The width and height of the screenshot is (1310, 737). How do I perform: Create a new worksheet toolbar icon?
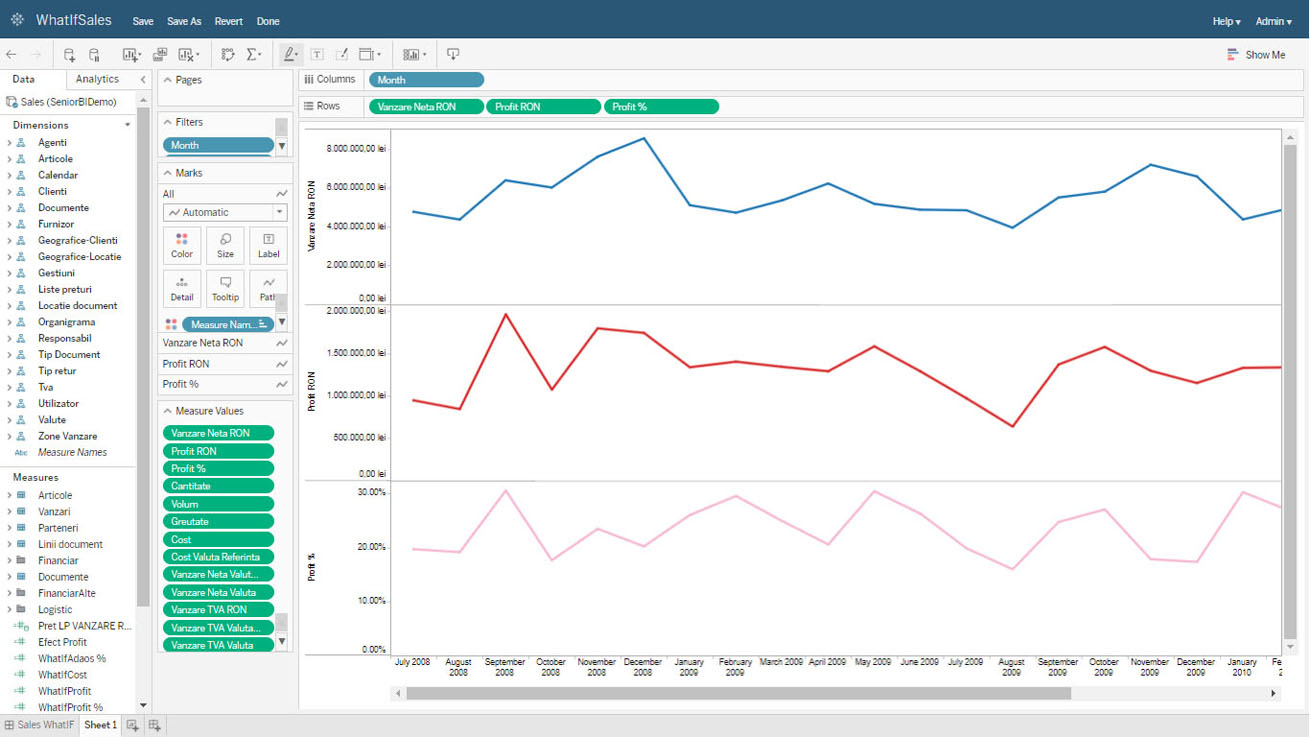coord(132,55)
